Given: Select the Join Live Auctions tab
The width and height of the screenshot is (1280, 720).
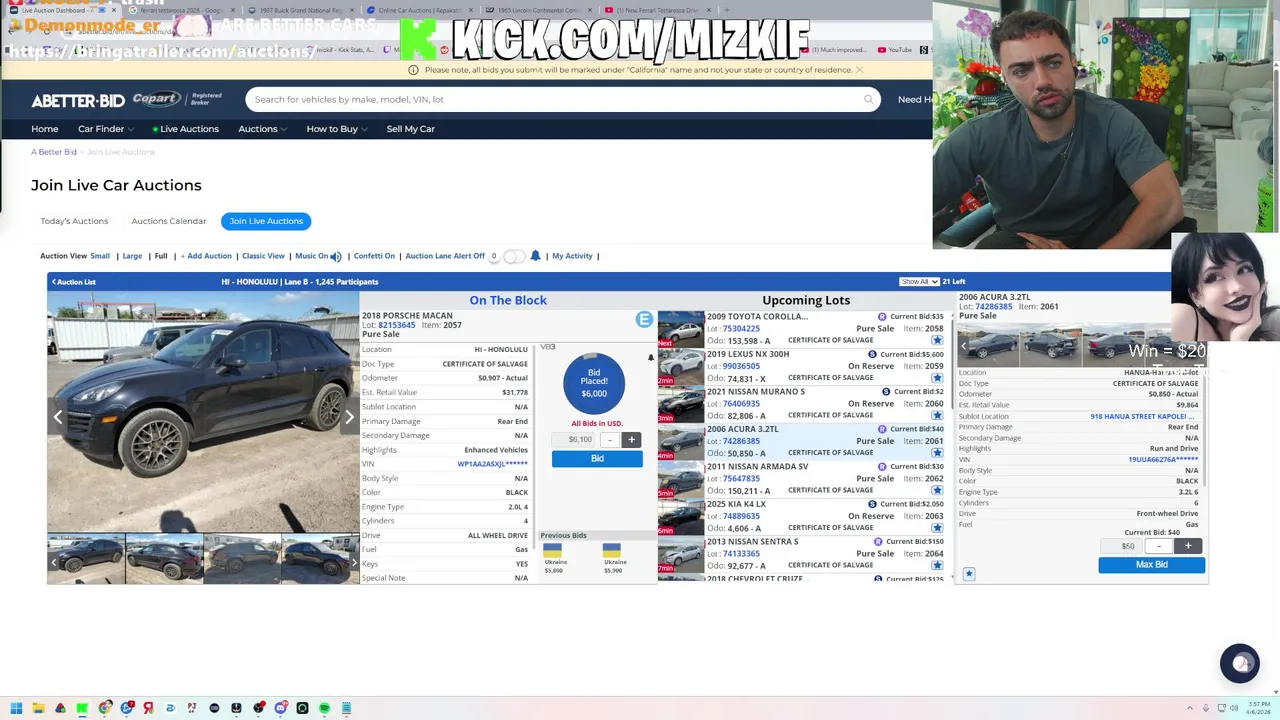Looking at the screenshot, I should click(x=266, y=221).
